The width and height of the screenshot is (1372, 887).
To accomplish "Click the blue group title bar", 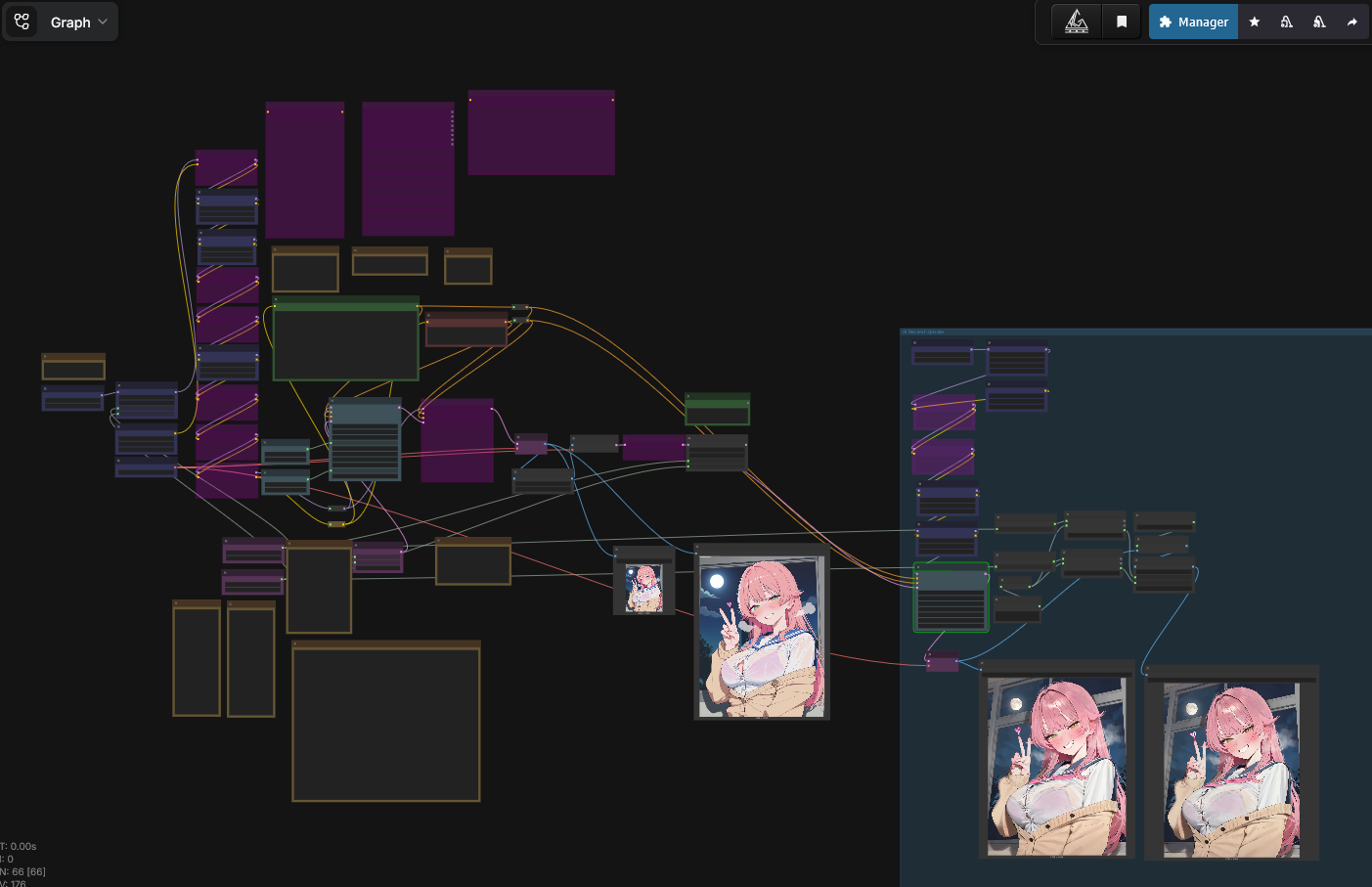I will point(1135,332).
